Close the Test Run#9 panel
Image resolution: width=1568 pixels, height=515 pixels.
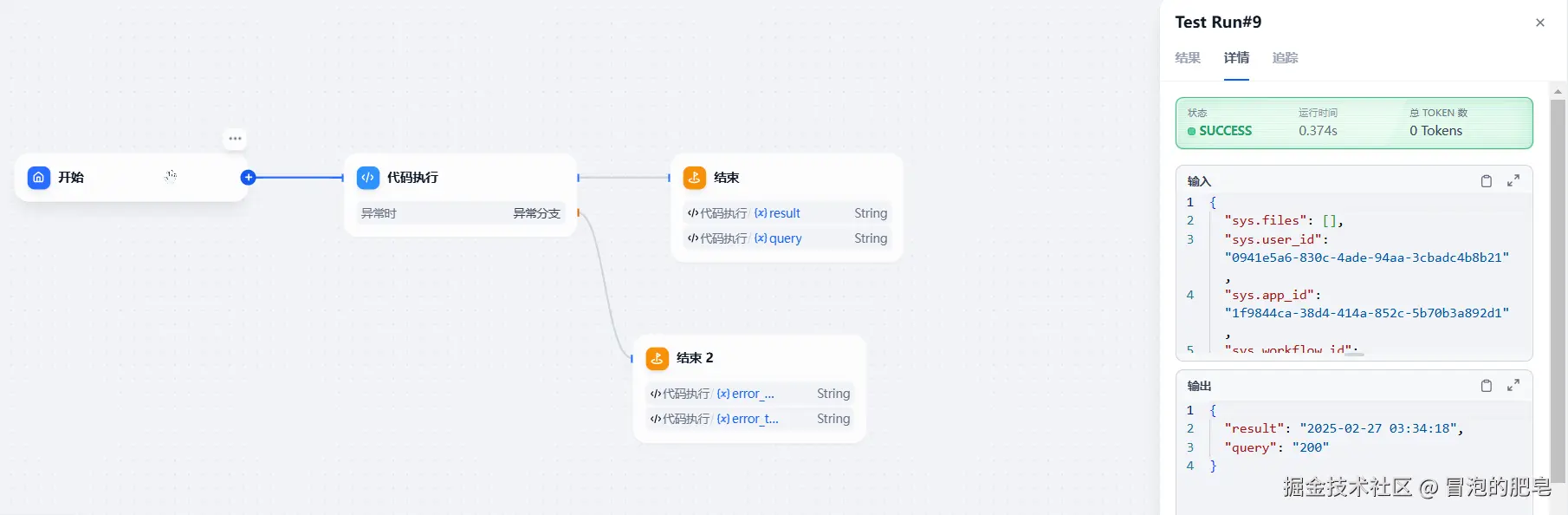click(x=1540, y=23)
